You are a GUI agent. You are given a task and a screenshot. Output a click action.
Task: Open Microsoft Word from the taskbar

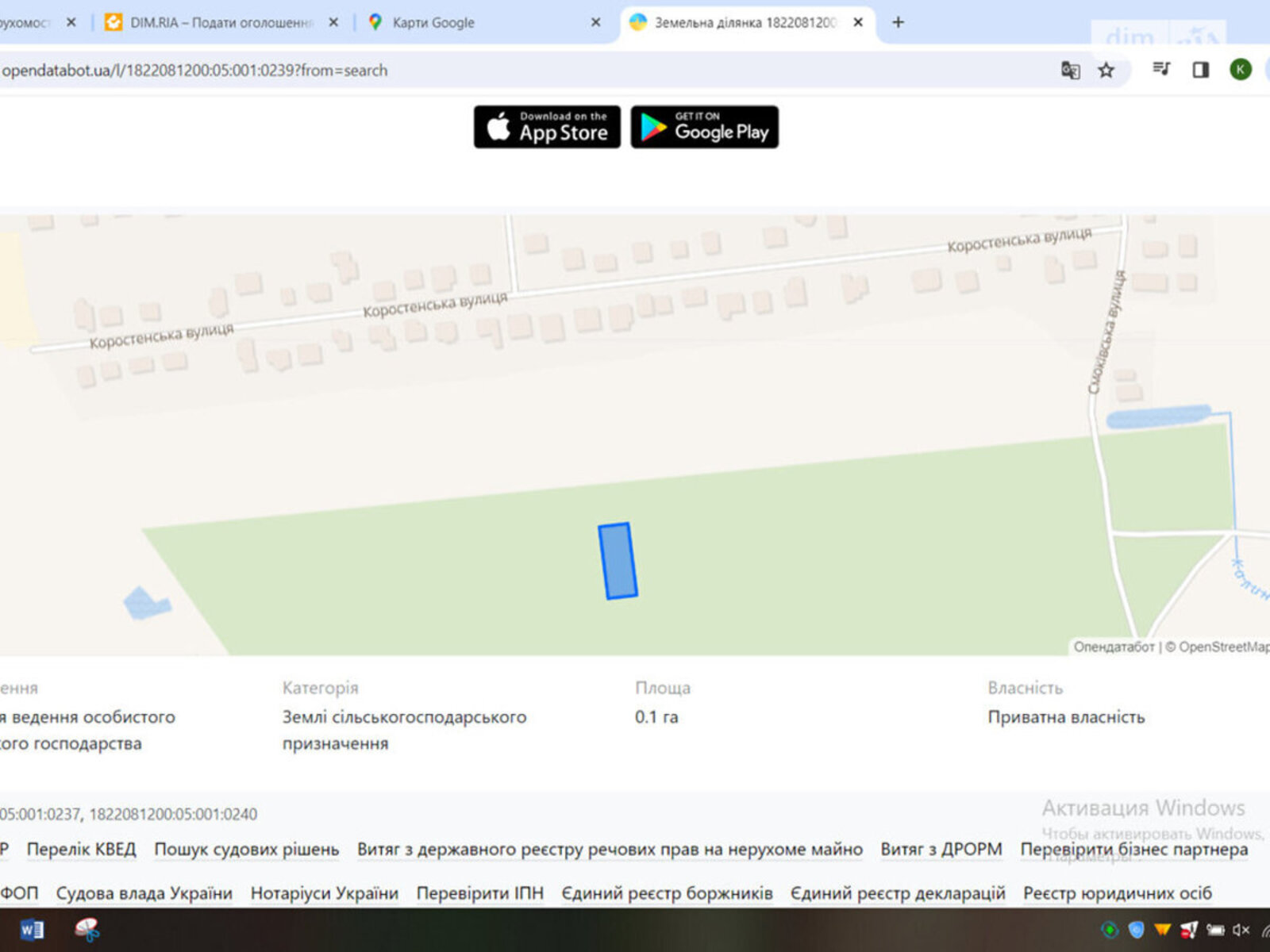[x=32, y=930]
